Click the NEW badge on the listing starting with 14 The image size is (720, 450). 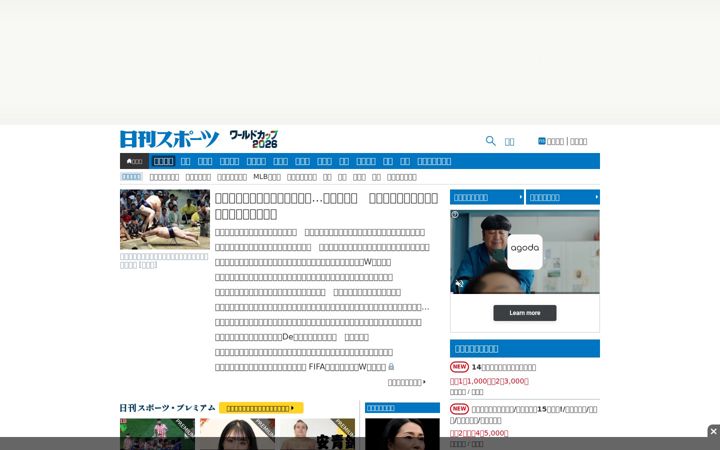[x=459, y=367]
